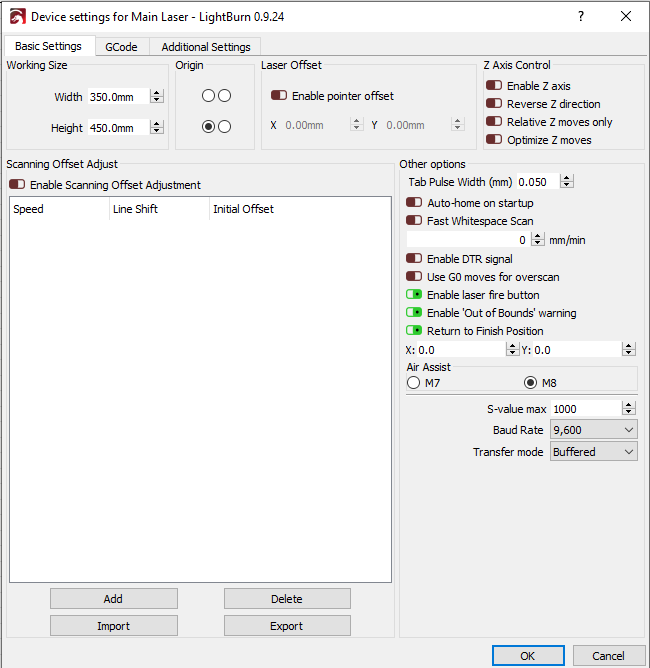Turn off Return to Finish Position

414,331
